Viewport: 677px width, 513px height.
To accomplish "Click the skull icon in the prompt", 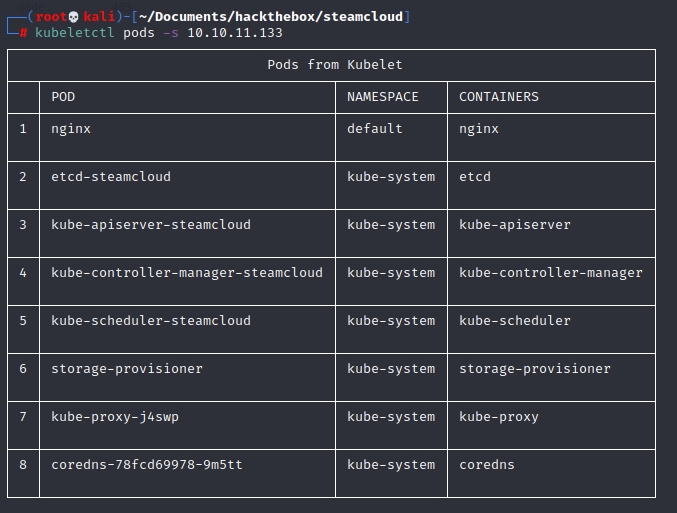I will pyautogui.click(x=73, y=17).
